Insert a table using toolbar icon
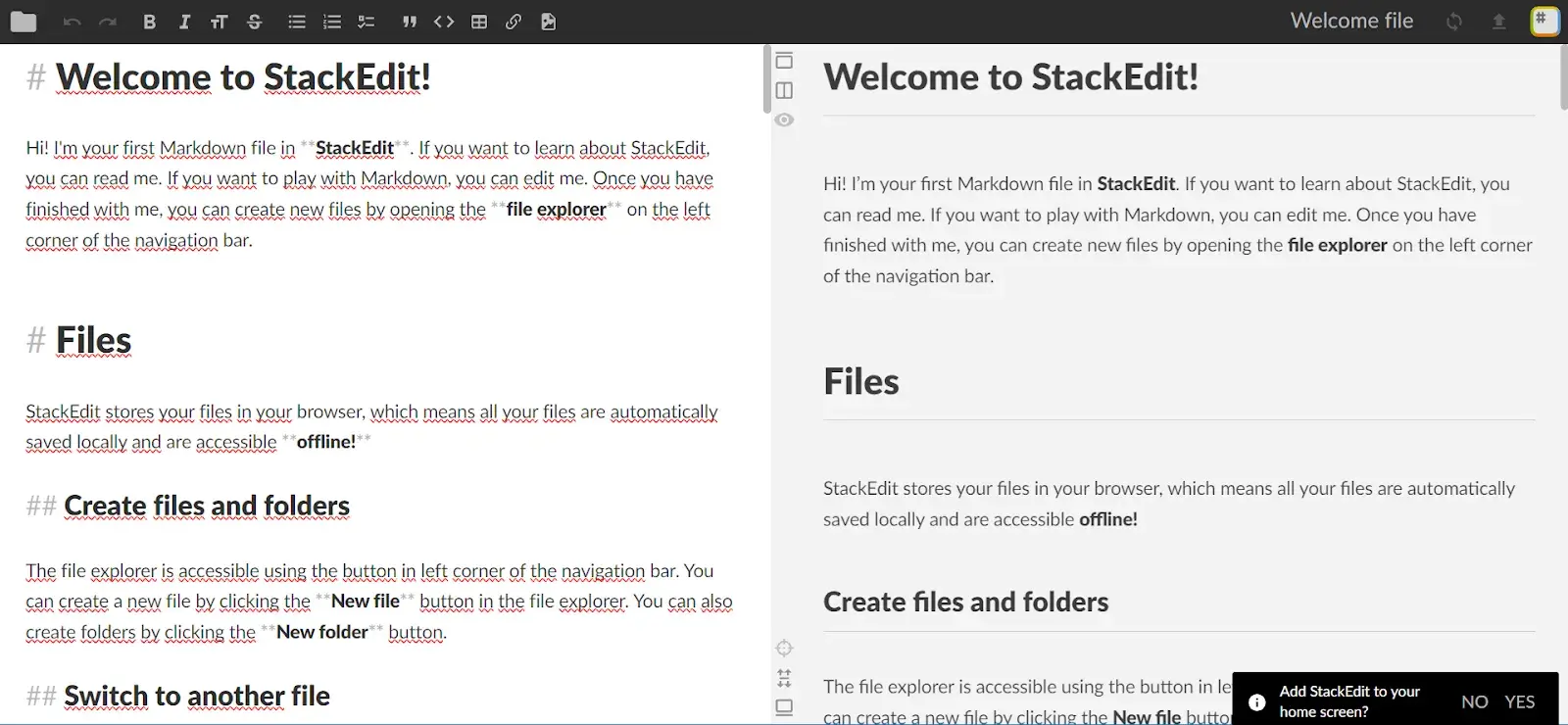Viewport: 1568px width, 725px height. [479, 22]
